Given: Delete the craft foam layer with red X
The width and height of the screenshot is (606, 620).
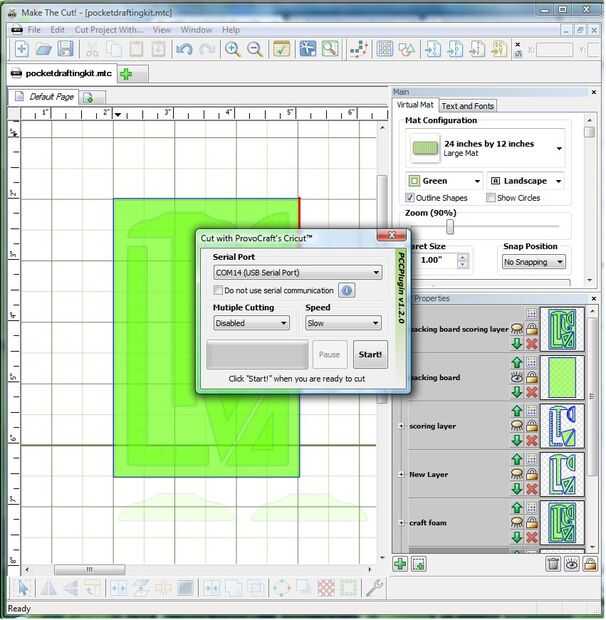Looking at the screenshot, I should [532, 537].
